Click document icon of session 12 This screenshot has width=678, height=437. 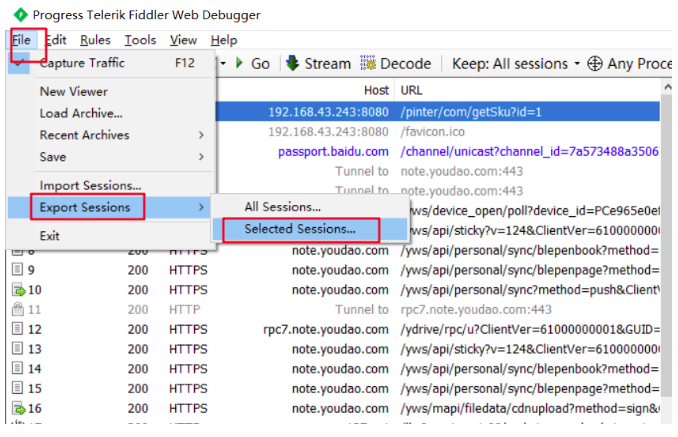[17, 329]
